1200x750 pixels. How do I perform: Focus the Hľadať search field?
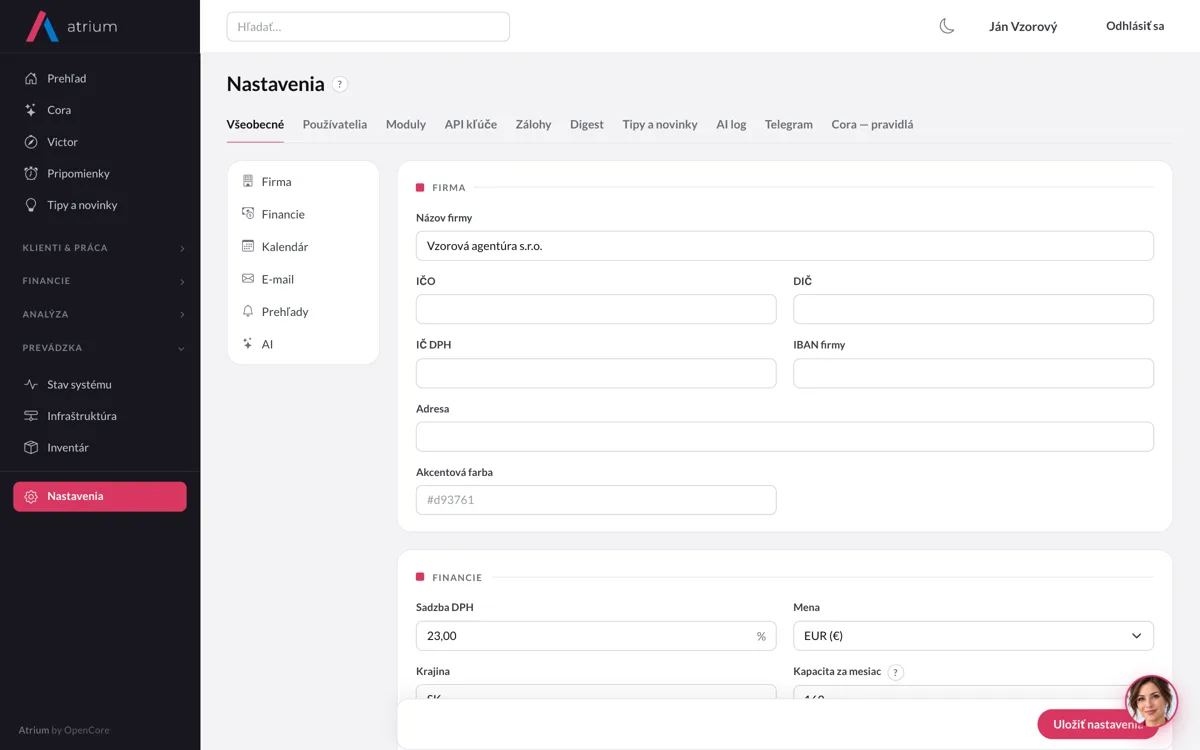(x=368, y=27)
